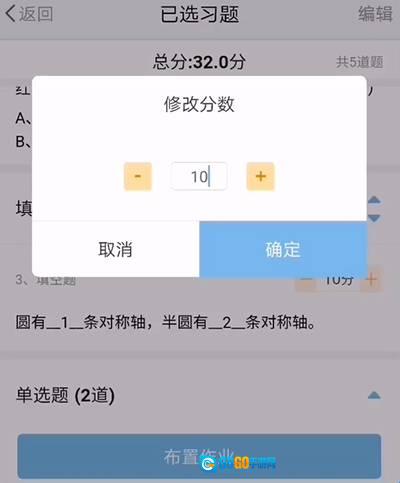This screenshot has width=400, height=483.
Task: Tap plus beside question 3's 10分
Action: (x=372, y=280)
